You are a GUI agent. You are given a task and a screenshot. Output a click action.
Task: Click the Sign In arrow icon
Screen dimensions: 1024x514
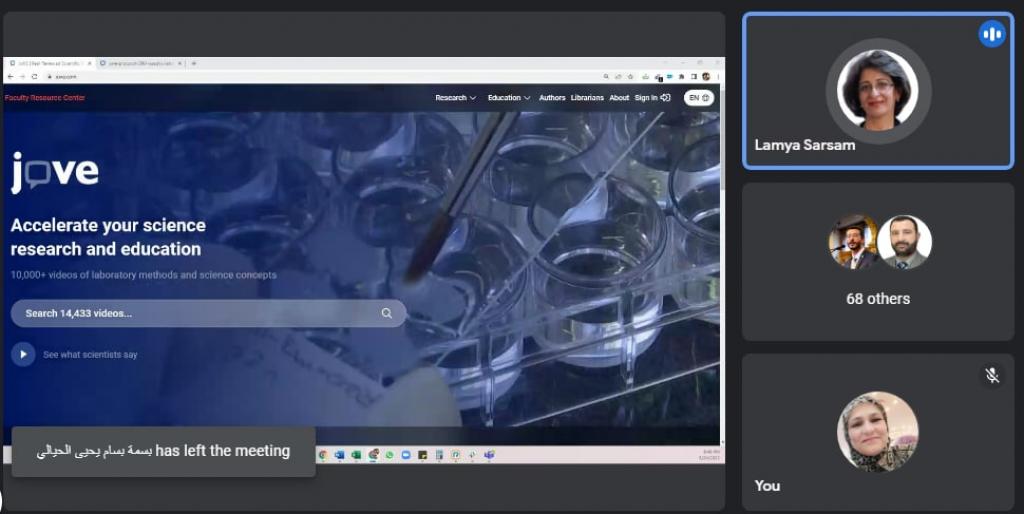666,98
